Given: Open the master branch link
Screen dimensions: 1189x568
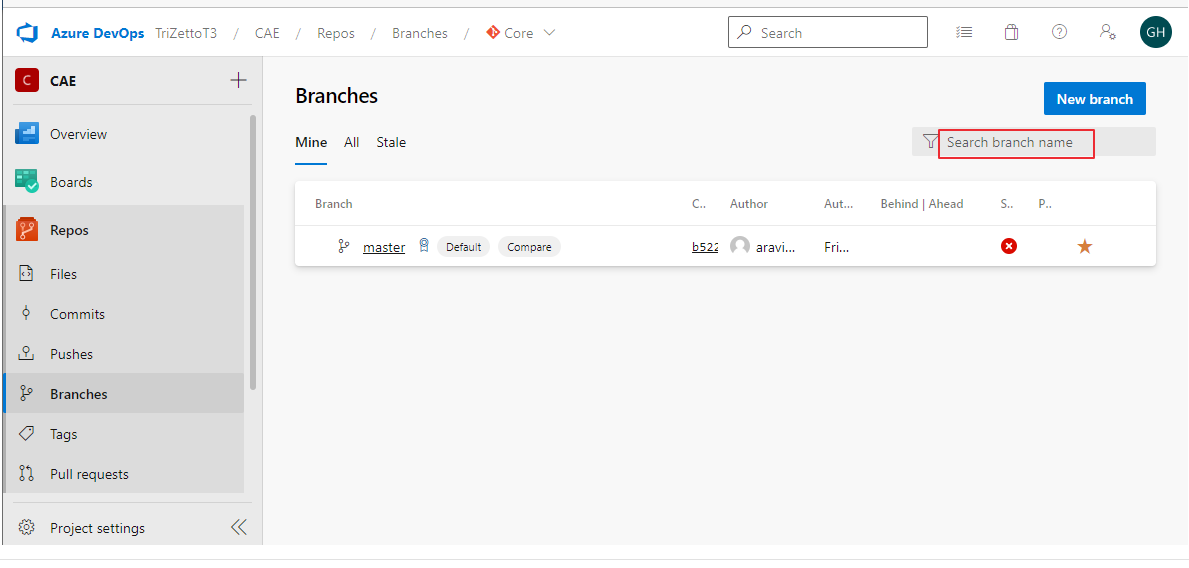Looking at the screenshot, I should pyautogui.click(x=384, y=246).
